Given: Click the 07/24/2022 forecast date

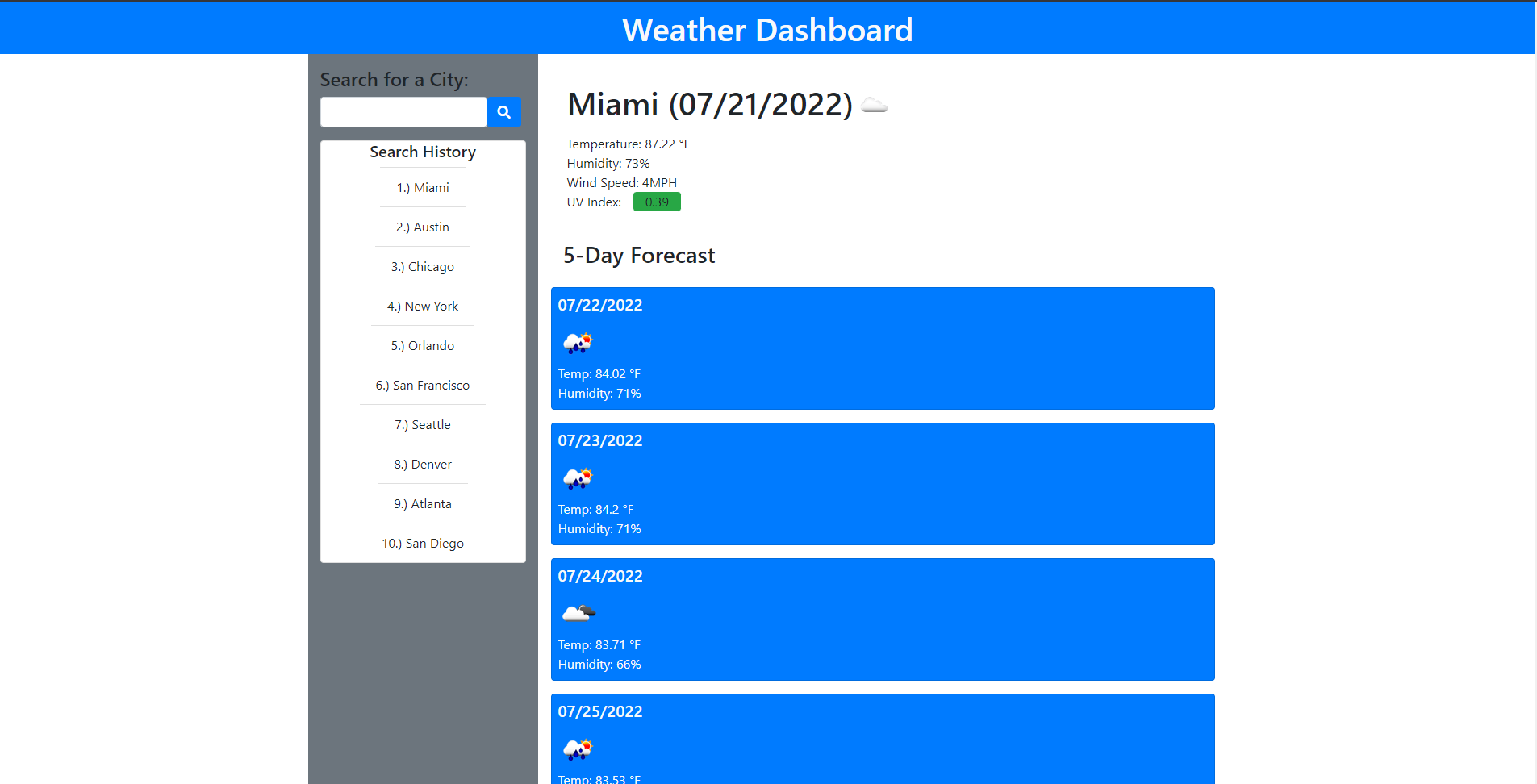Looking at the screenshot, I should [600, 576].
